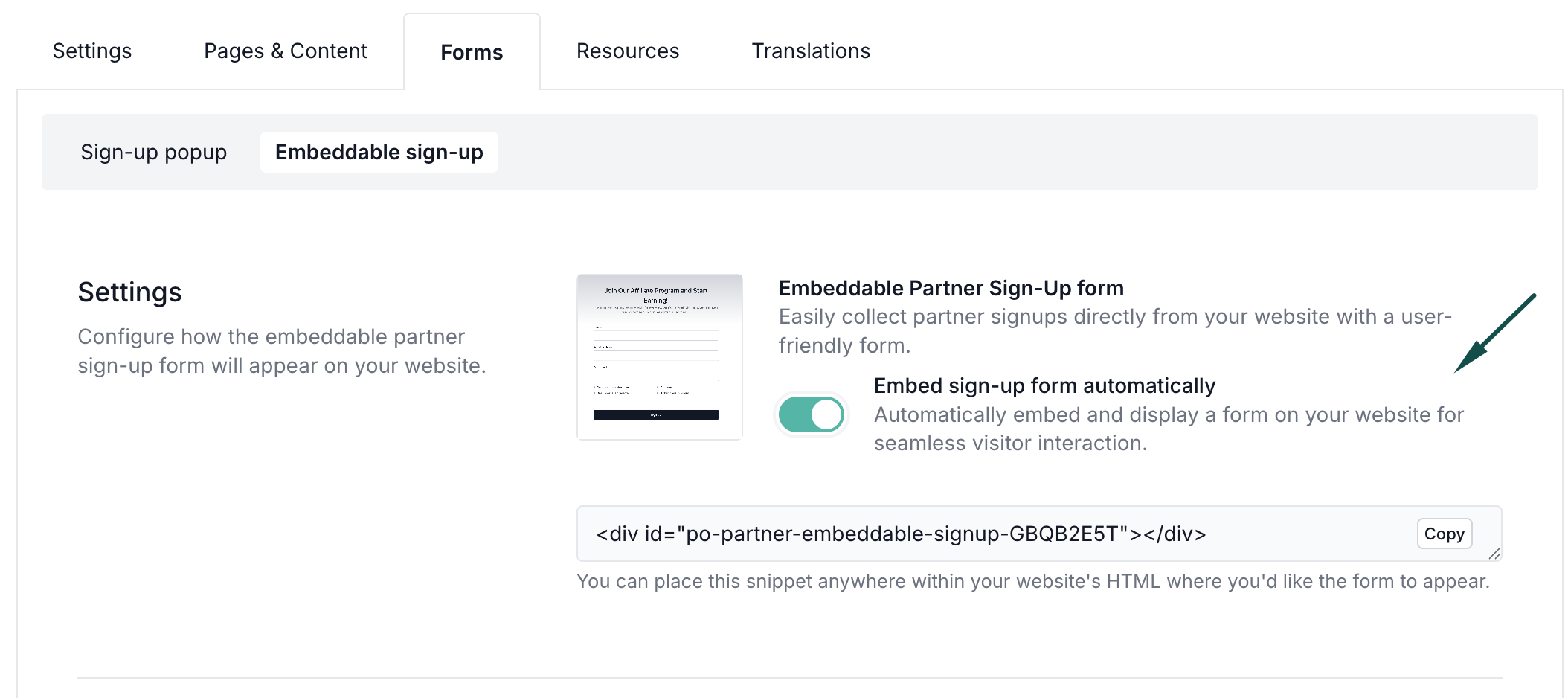Click the dark green arrow annotation

coord(1494,333)
